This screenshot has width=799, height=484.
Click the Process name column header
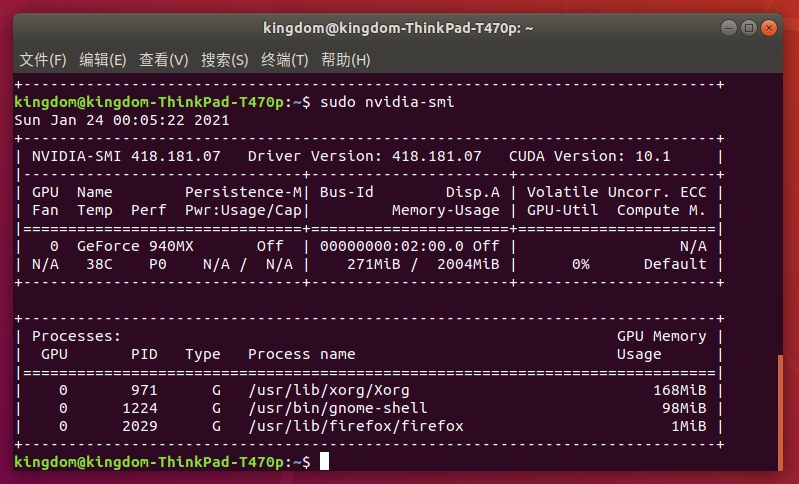[x=302, y=354]
